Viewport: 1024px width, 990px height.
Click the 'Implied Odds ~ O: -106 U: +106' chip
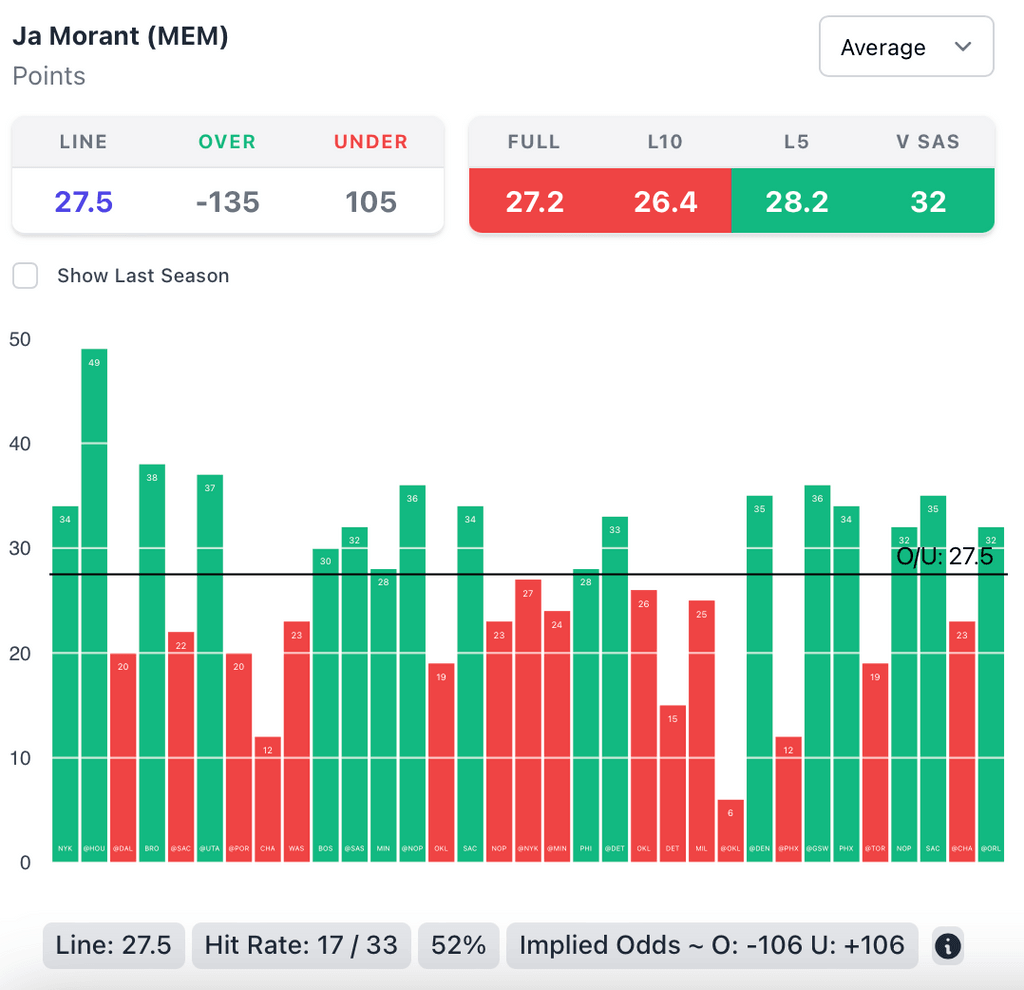(712, 945)
